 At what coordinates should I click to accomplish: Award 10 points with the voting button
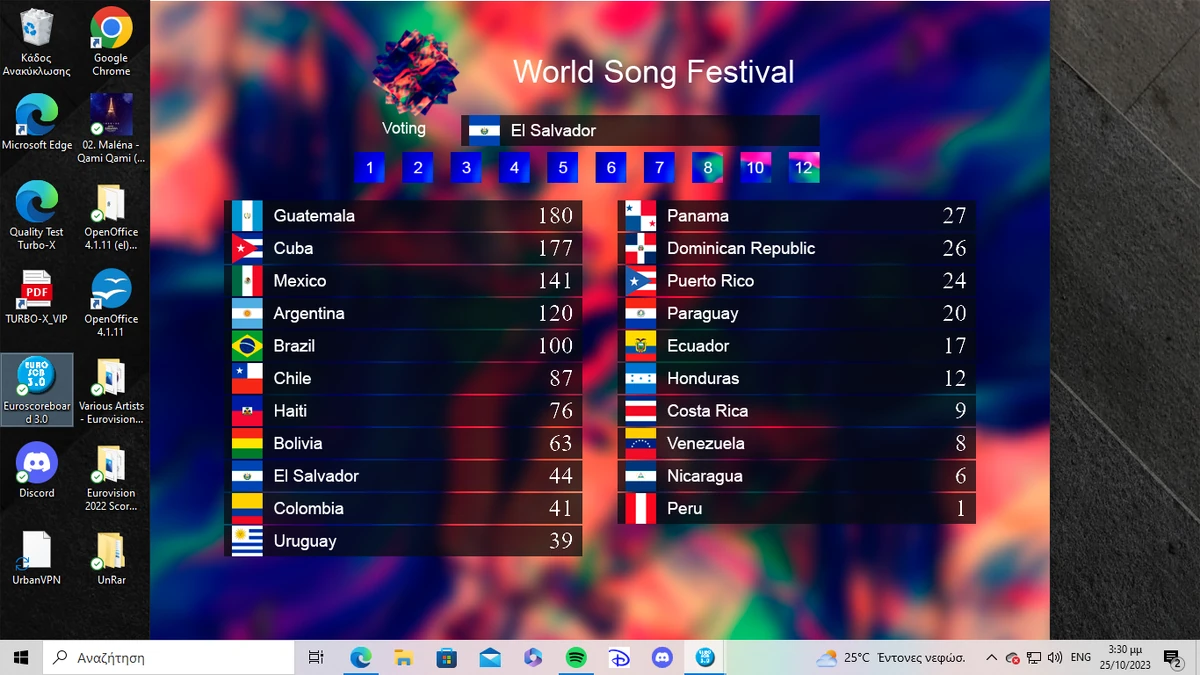click(x=755, y=167)
